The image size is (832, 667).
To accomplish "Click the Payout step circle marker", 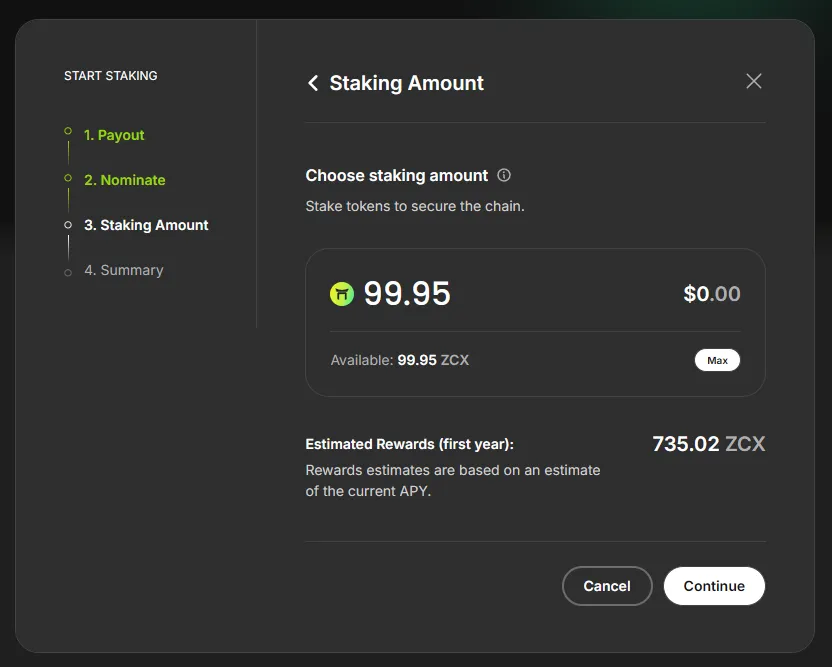I will (68, 131).
